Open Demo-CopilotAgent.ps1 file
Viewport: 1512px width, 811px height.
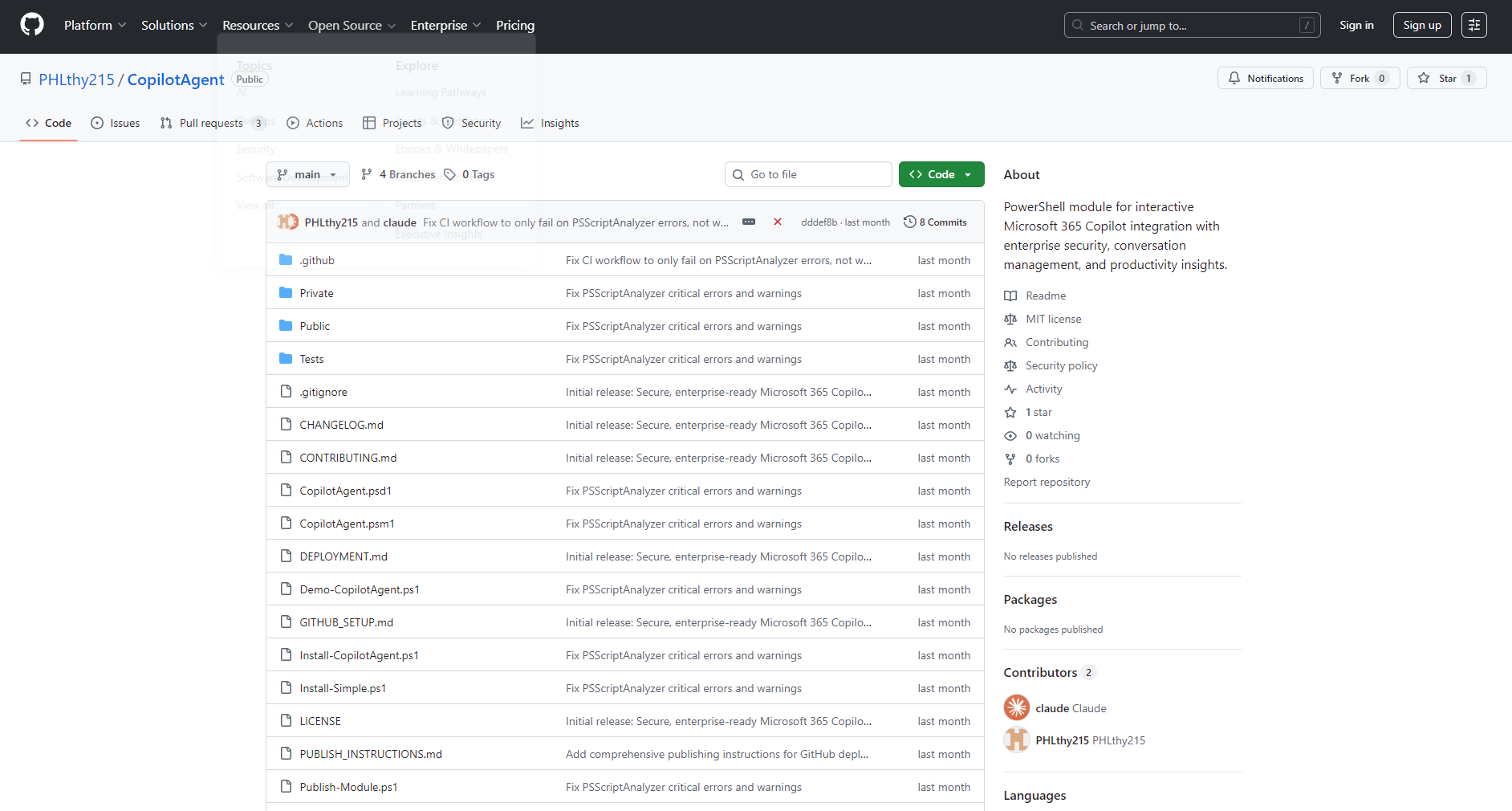point(360,589)
